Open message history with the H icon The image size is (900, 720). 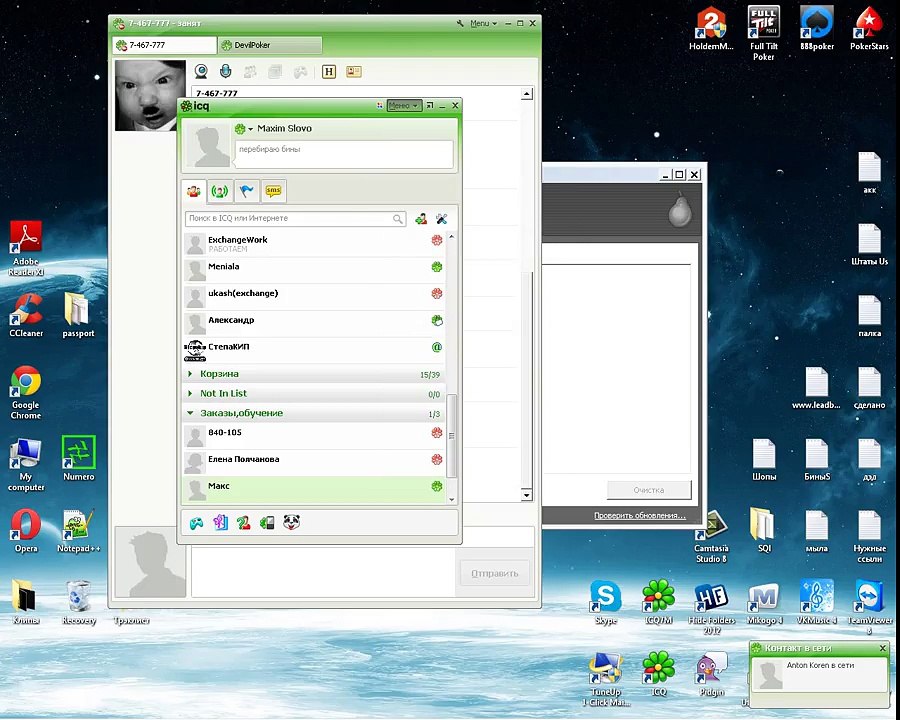tap(329, 72)
